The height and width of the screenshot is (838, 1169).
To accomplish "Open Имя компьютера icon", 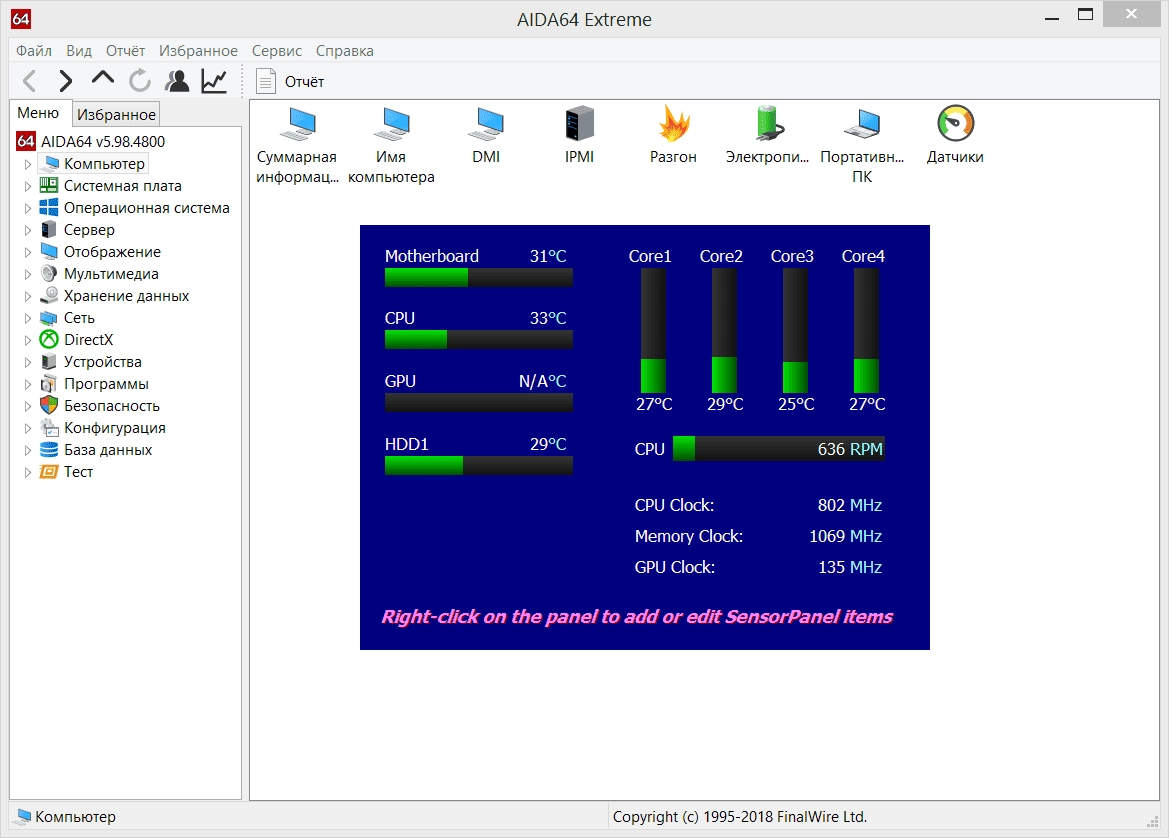I will click(x=392, y=124).
